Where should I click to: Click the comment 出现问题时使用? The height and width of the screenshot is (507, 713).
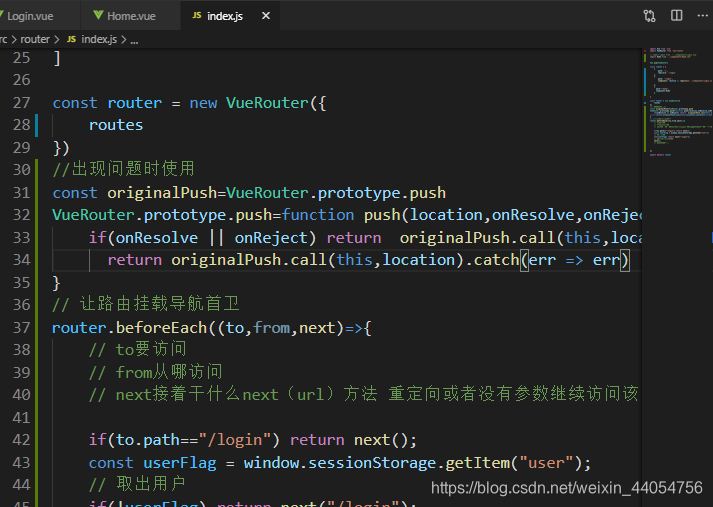pos(124,169)
